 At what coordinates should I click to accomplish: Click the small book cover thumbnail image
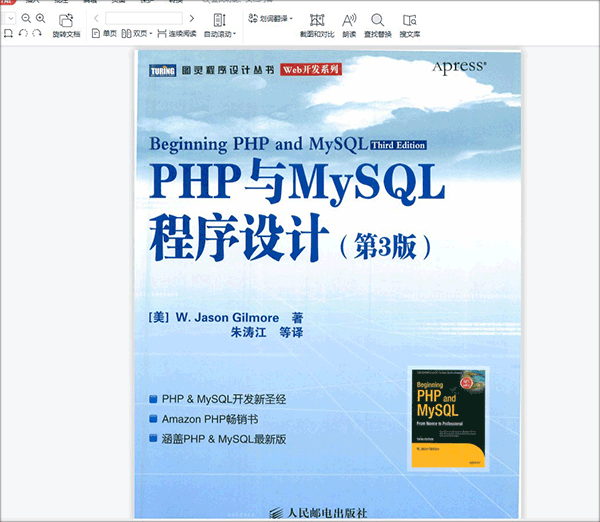447,419
